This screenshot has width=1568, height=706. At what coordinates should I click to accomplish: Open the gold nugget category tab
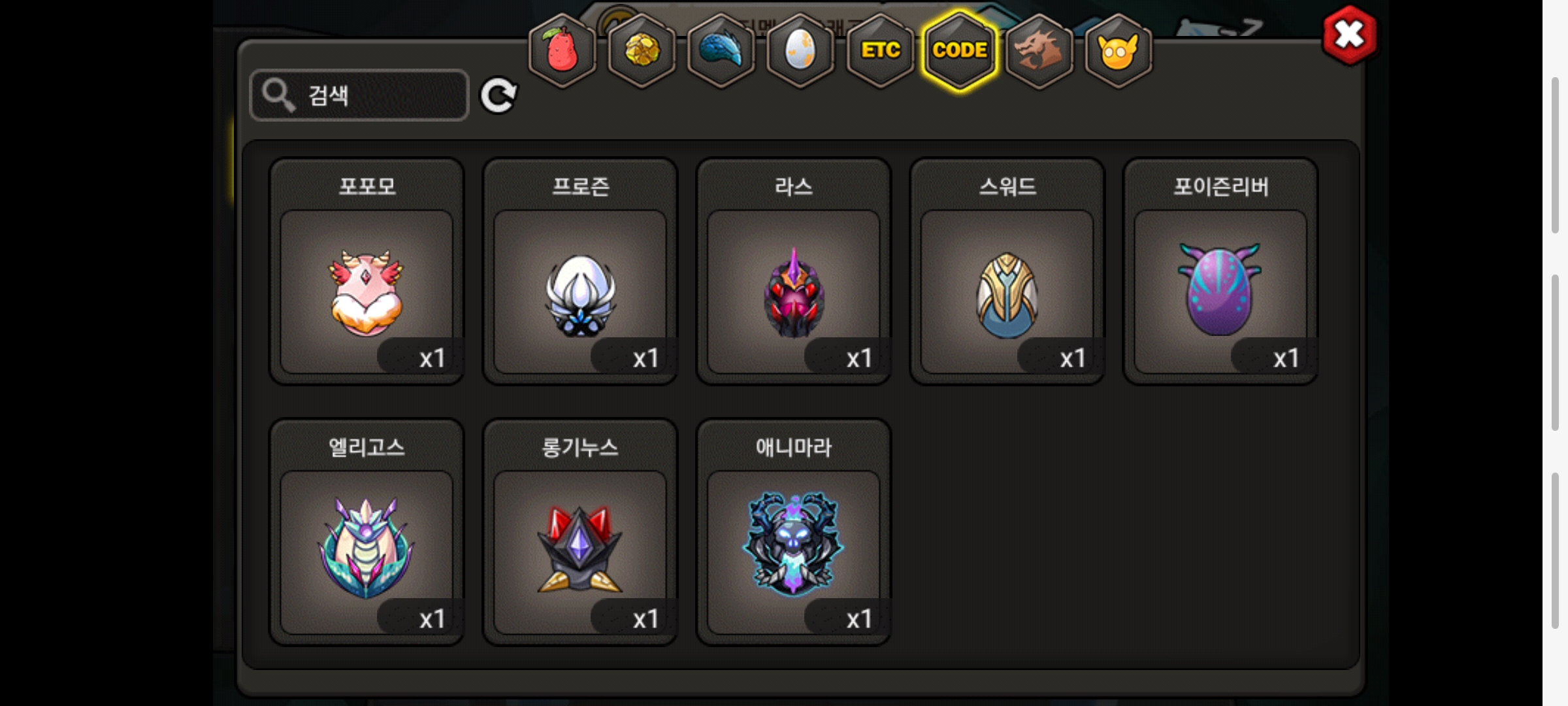click(642, 51)
